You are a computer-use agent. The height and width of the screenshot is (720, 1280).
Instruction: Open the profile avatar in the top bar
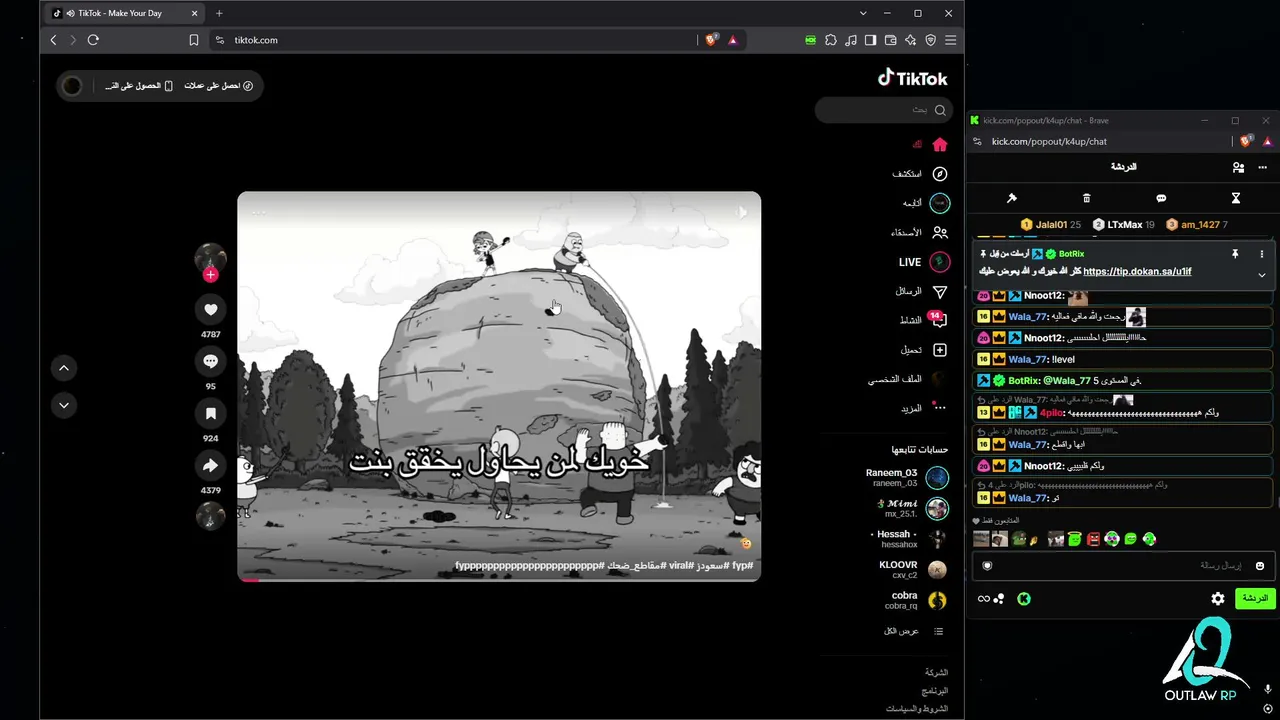pos(72,86)
